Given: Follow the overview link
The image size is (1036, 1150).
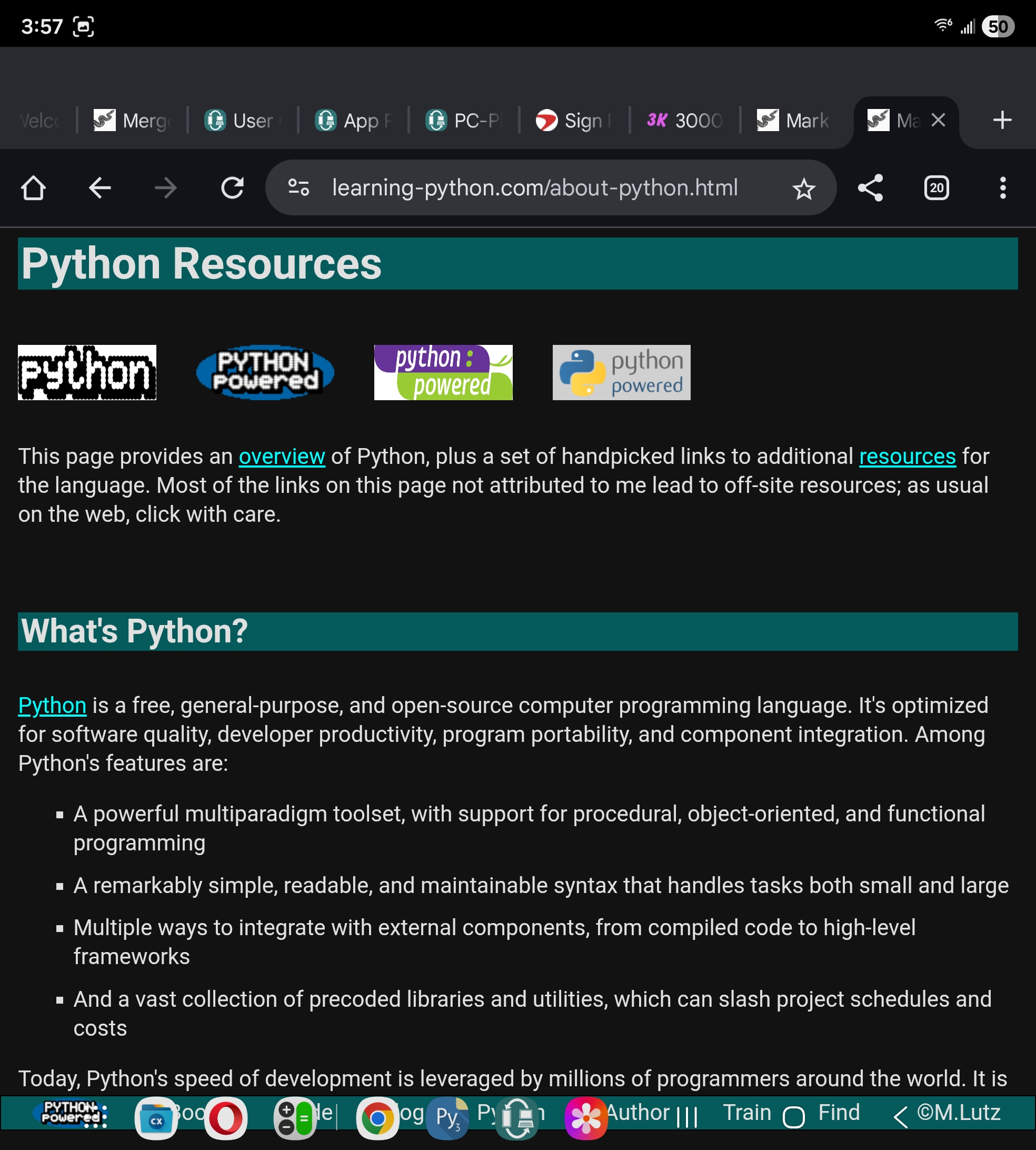Looking at the screenshot, I should pyautogui.click(x=282, y=457).
